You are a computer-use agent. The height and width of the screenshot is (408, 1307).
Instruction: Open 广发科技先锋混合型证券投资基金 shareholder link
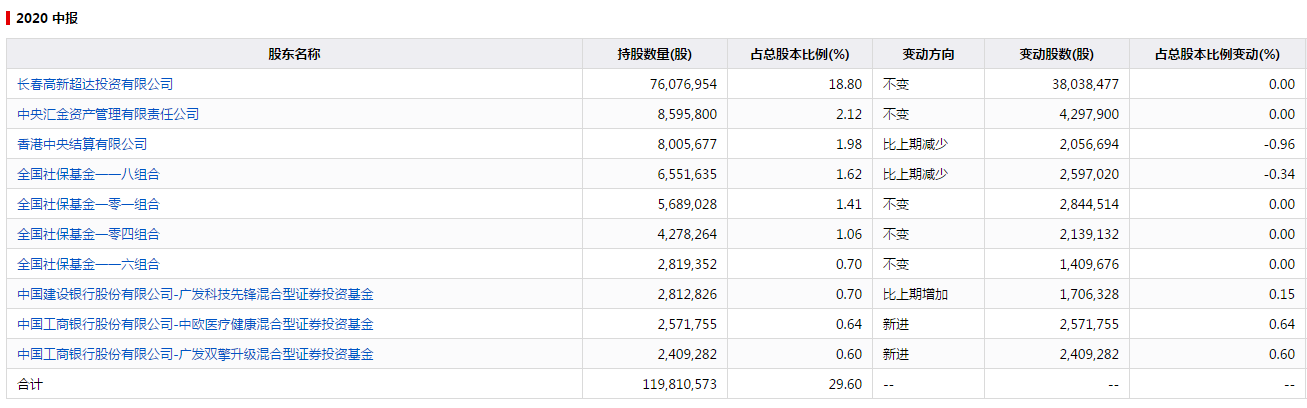point(195,294)
